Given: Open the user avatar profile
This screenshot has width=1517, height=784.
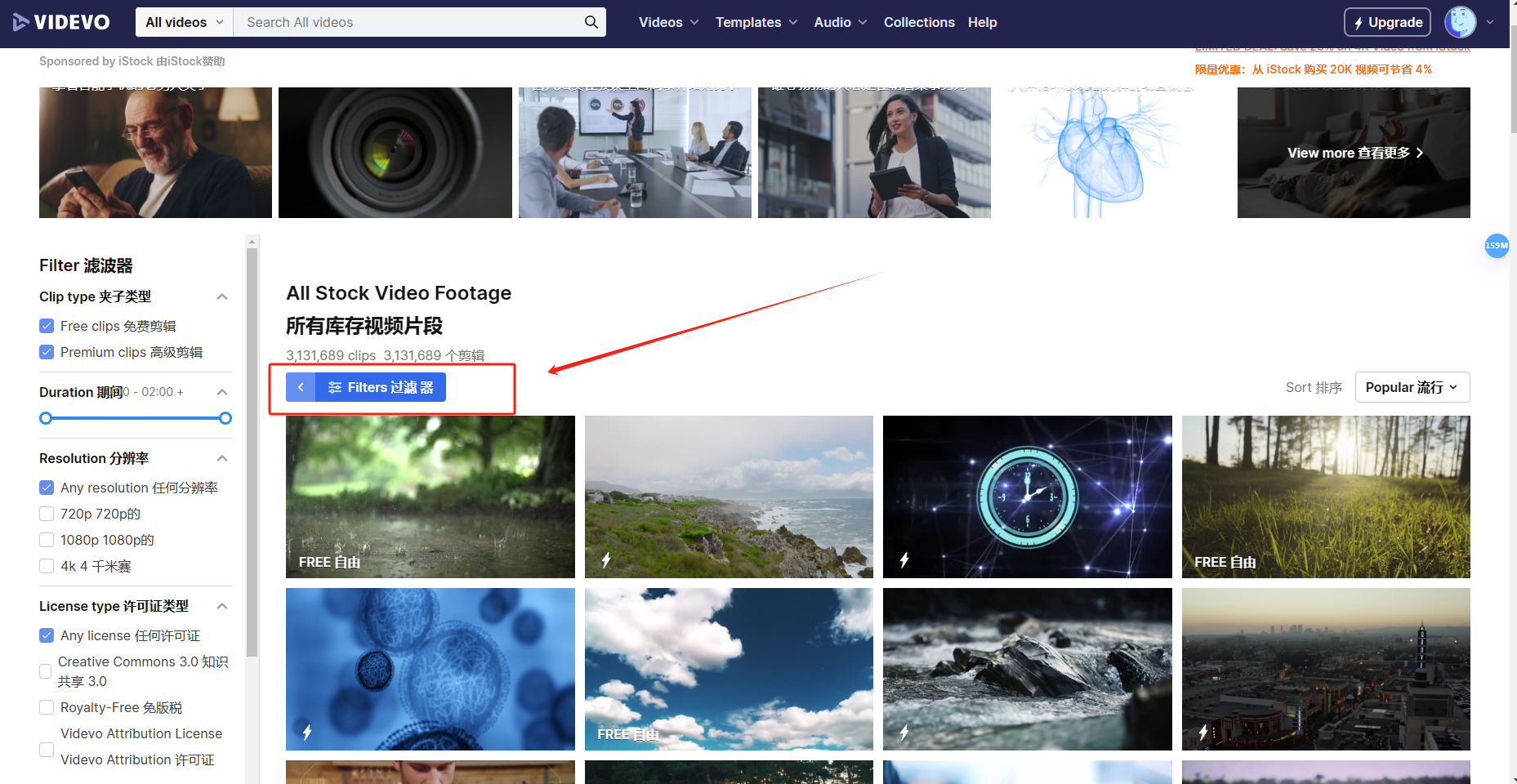Looking at the screenshot, I should [1461, 22].
